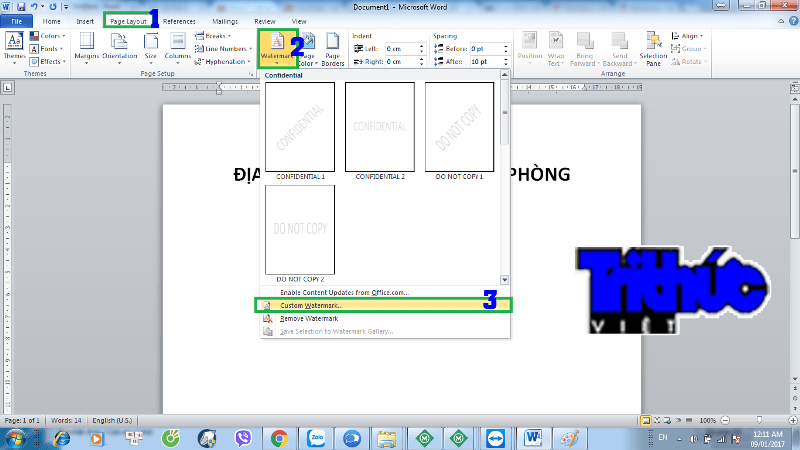Viewport: 800px width, 450px height.
Task: Open Internet Explorer from taskbar
Action: [x=62, y=438]
